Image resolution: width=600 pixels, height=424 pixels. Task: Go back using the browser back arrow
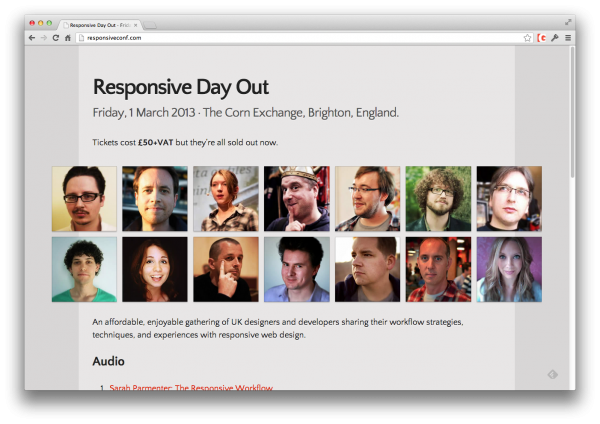tap(32, 38)
